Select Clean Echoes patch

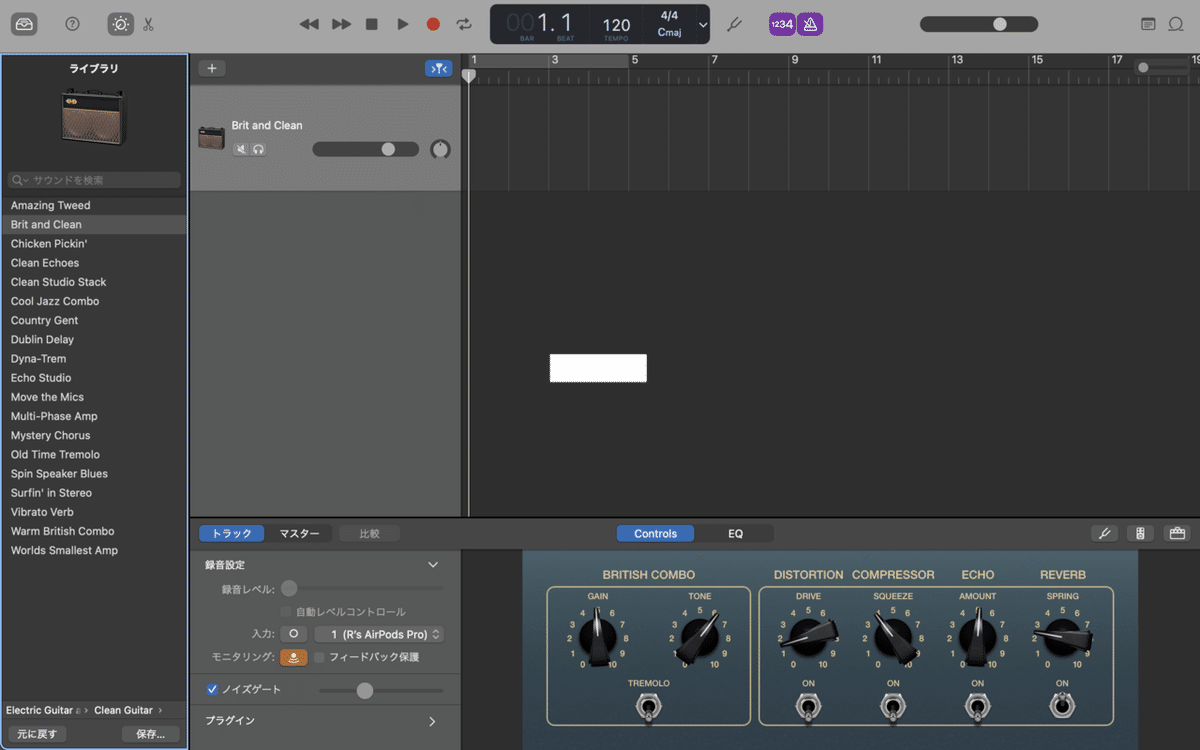pos(94,263)
